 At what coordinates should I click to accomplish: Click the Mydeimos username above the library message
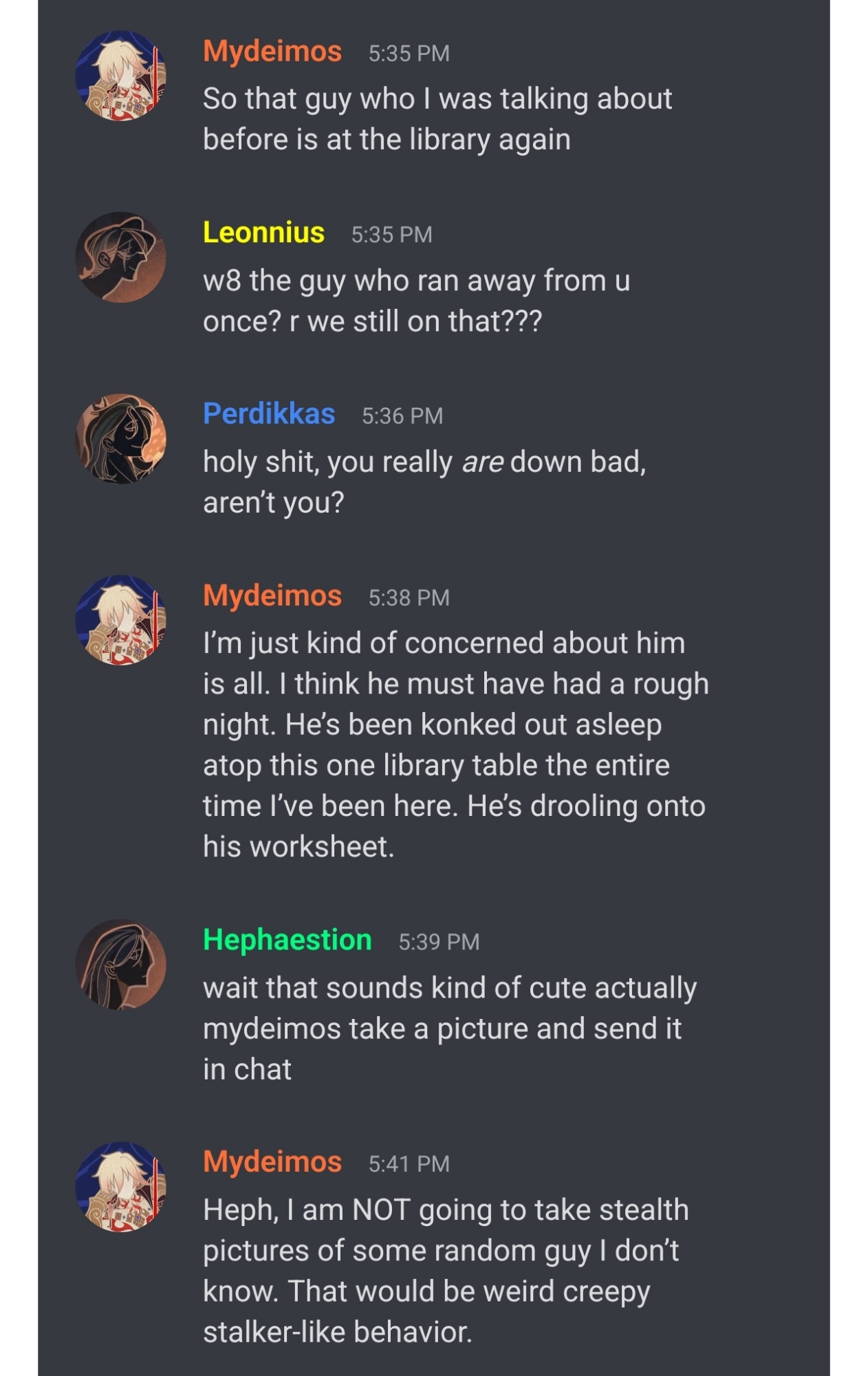[272, 52]
